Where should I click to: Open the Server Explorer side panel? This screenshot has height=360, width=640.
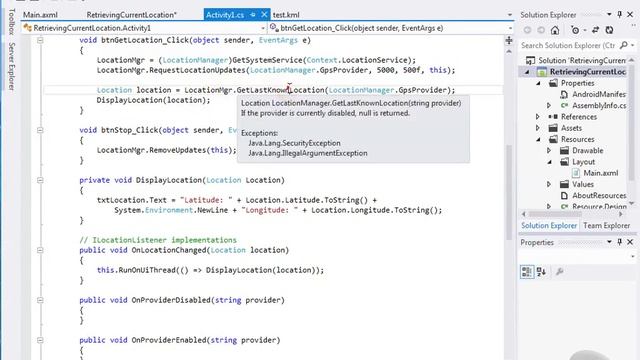click(12, 66)
